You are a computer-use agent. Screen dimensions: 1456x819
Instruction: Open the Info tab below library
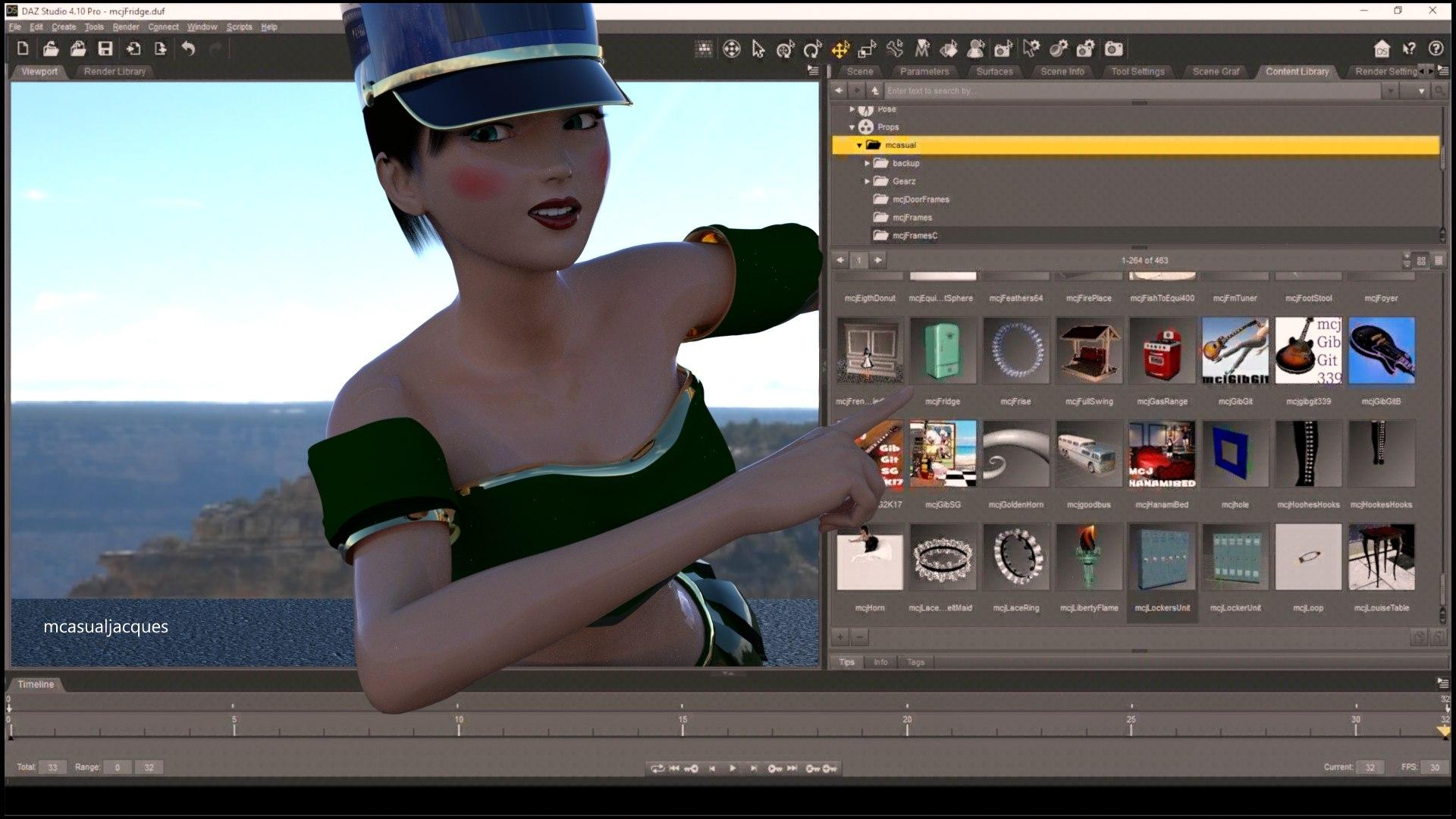[880, 662]
